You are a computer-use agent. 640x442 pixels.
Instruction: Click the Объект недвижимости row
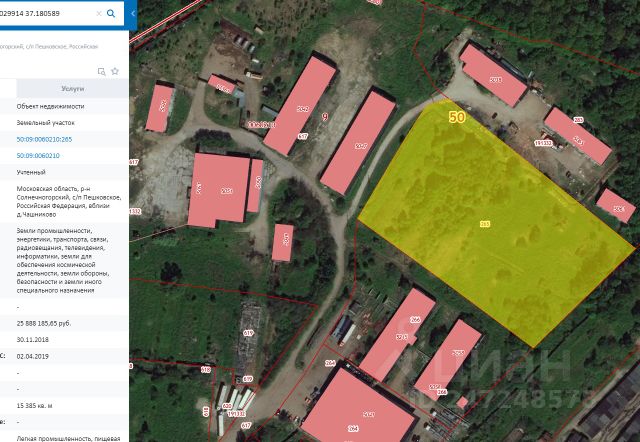50,106
